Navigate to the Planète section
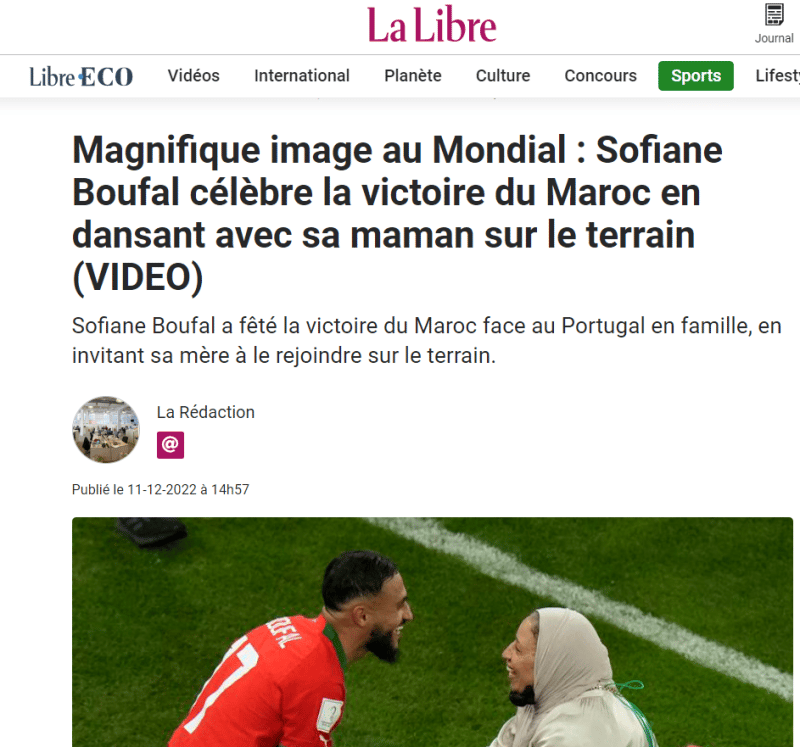 [x=413, y=76]
